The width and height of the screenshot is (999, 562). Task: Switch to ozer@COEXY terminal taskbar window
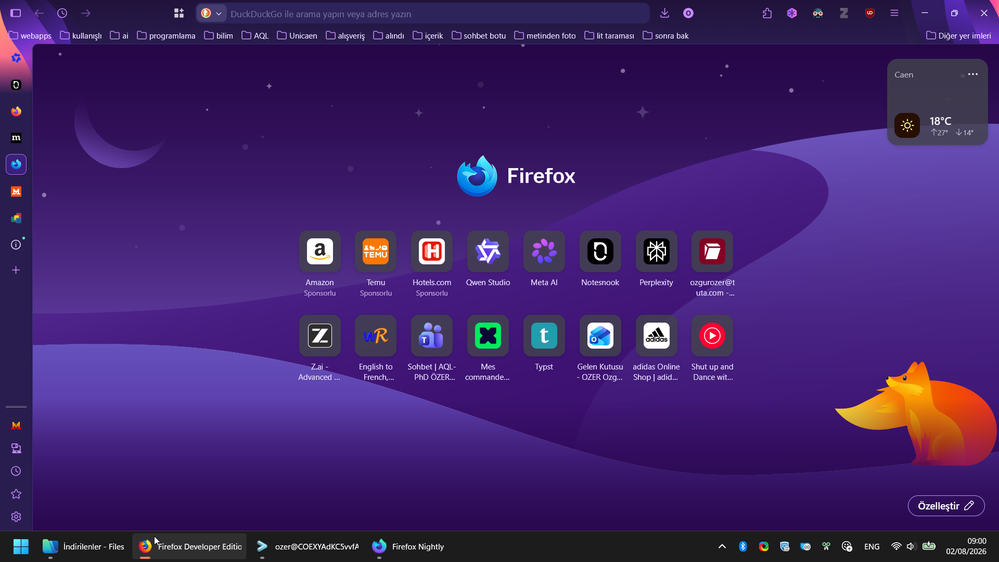(308, 546)
